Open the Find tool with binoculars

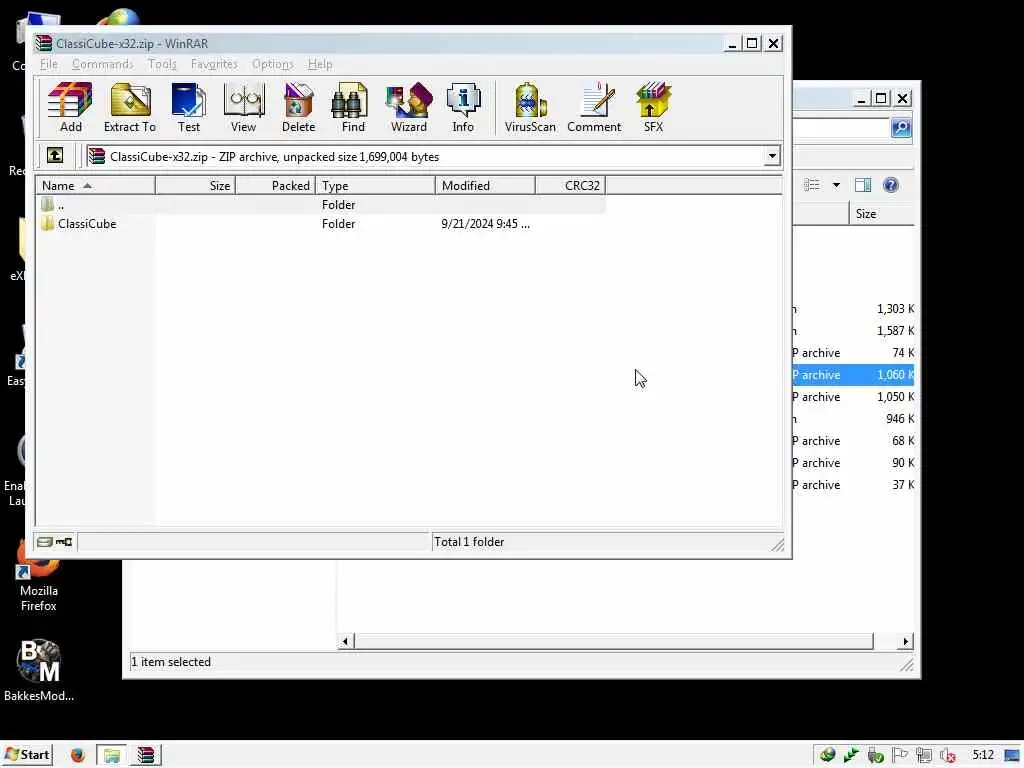tap(353, 108)
